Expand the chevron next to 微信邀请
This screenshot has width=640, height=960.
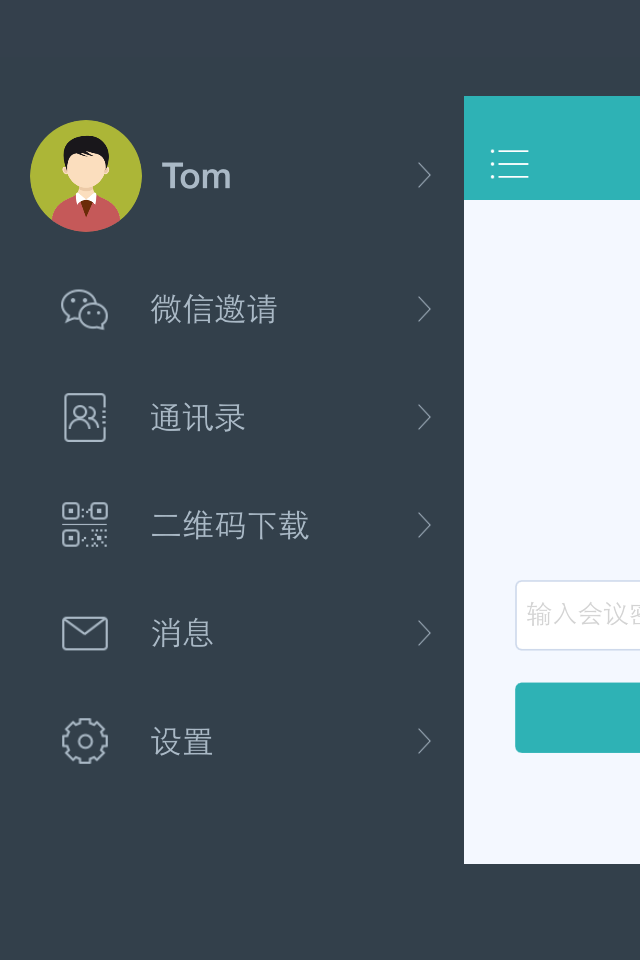pyautogui.click(x=424, y=309)
